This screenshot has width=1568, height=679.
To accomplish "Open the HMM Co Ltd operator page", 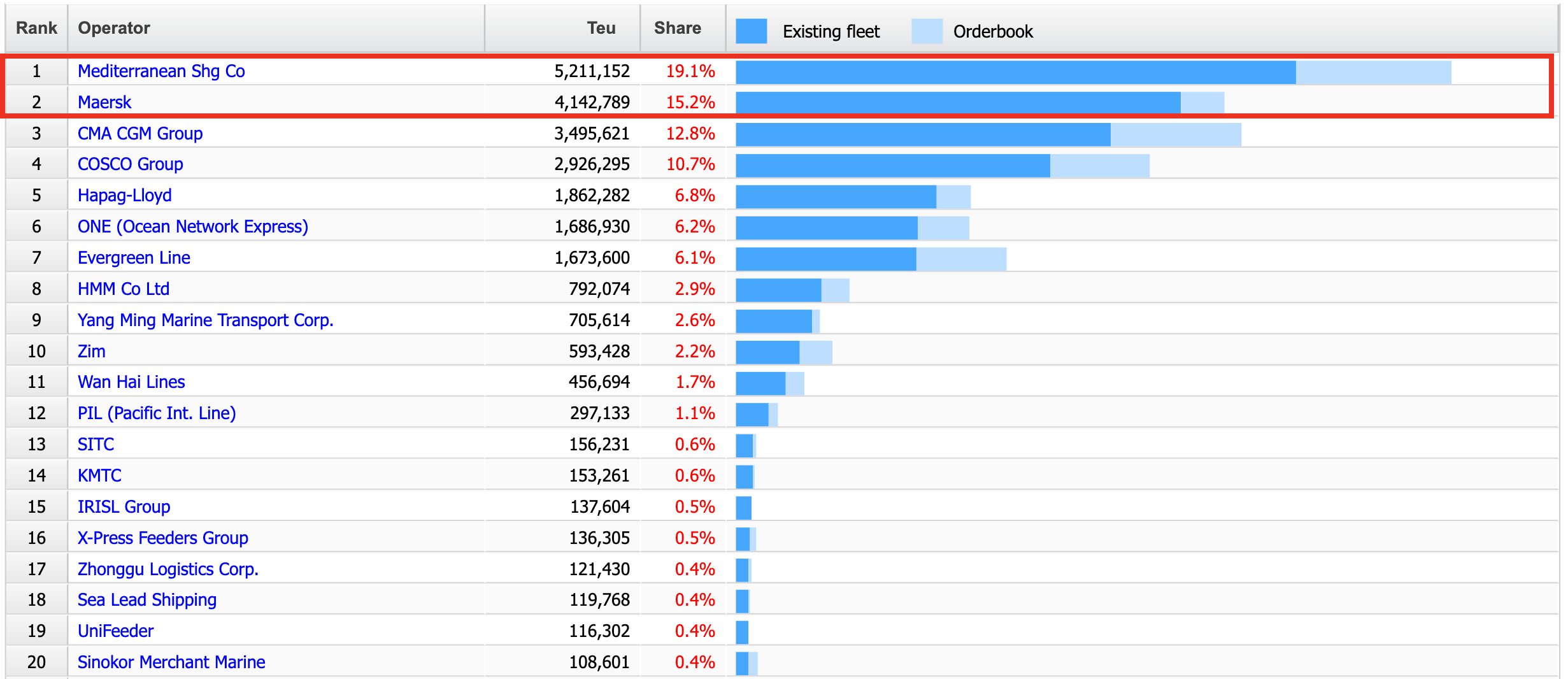I will point(123,289).
